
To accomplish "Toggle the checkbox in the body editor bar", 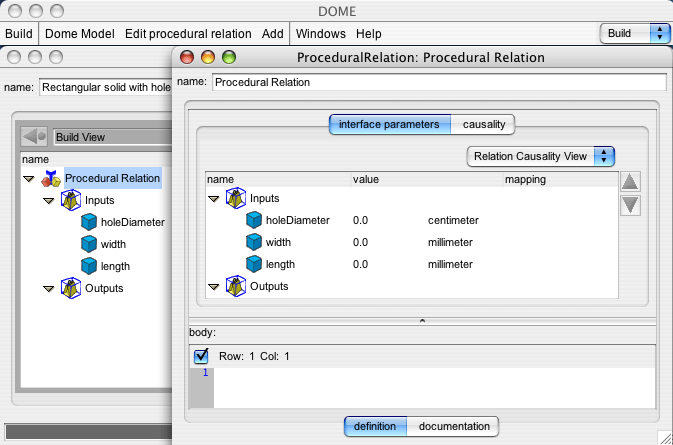I will [x=201, y=356].
